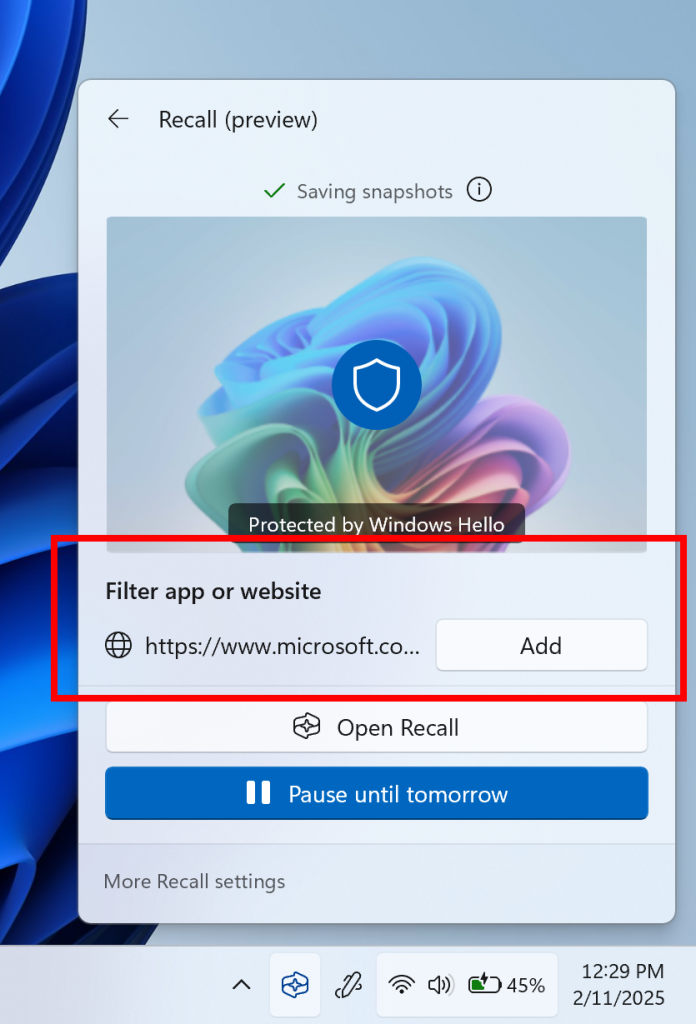696x1024 pixels.
Task: Click the Wi-Fi network icon
Action: 402,985
